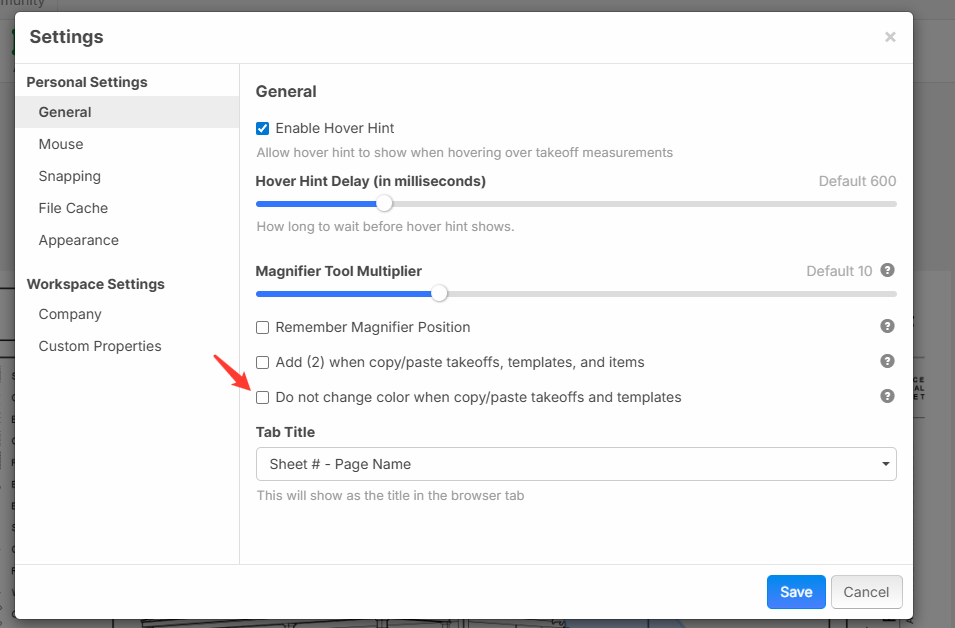This screenshot has height=628, width=955.
Task: Click the Hover Hint Delay slider handle
Action: (384, 204)
